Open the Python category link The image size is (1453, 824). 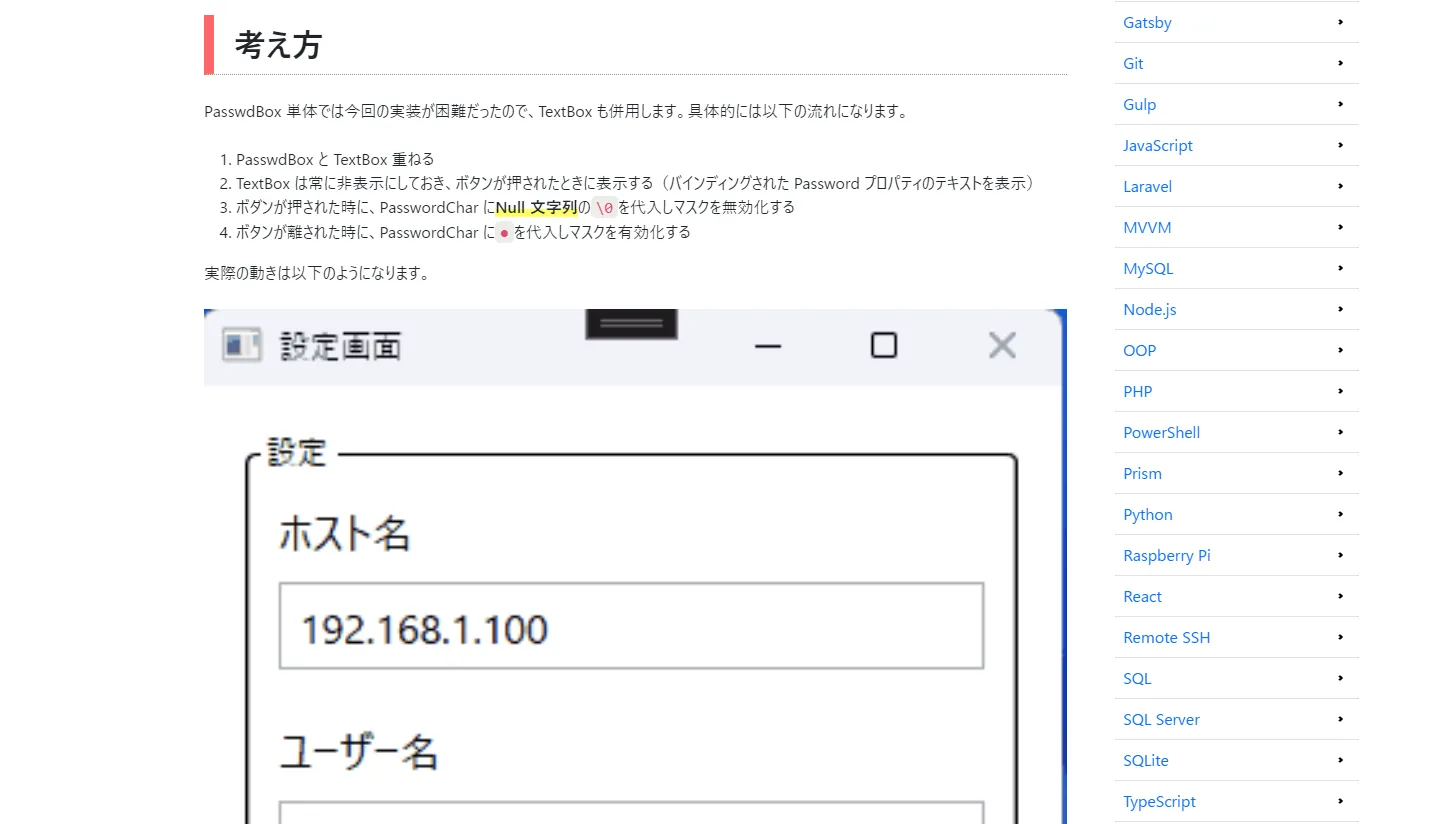tap(1148, 514)
